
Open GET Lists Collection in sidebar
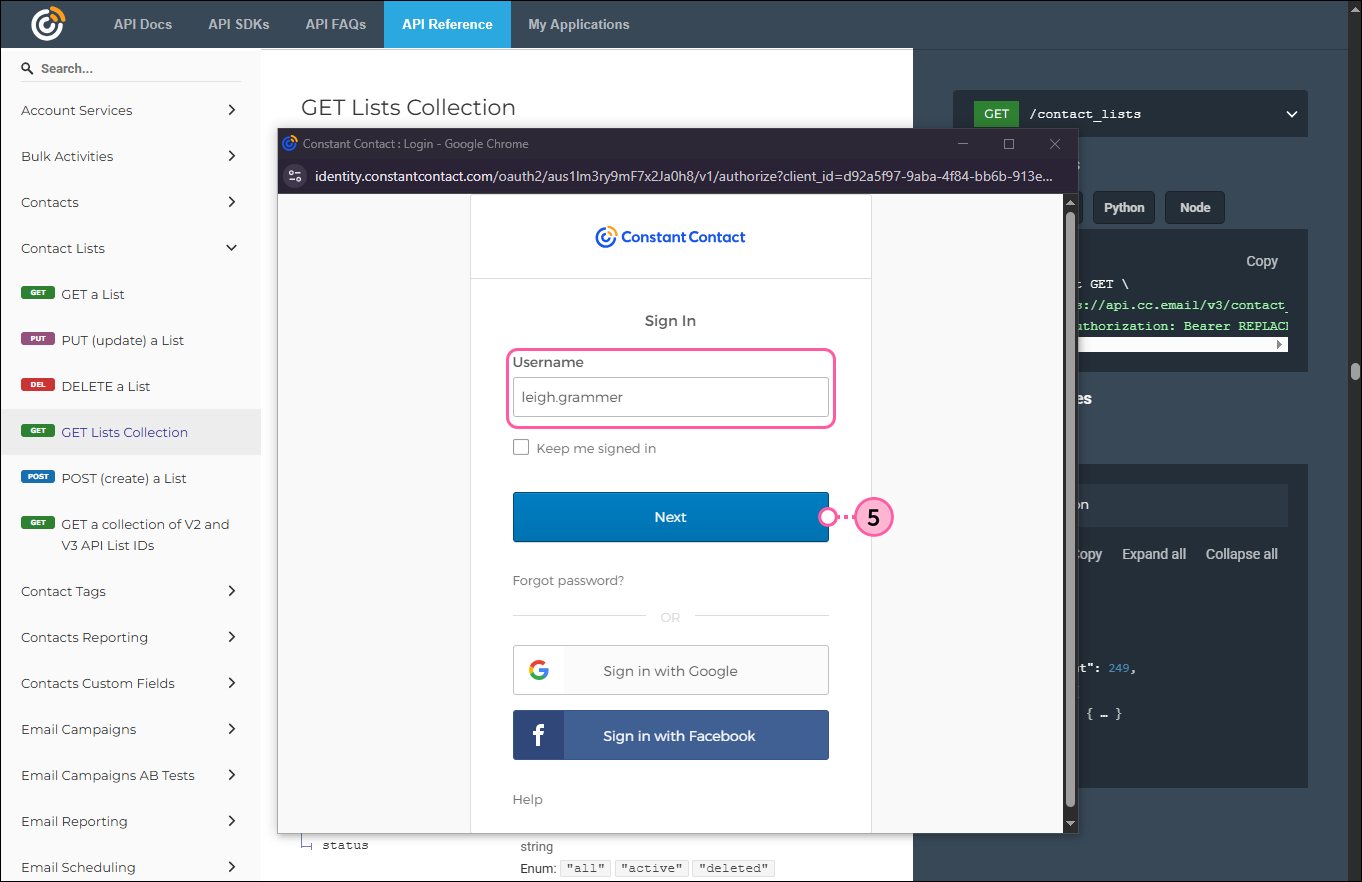(x=130, y=432)
